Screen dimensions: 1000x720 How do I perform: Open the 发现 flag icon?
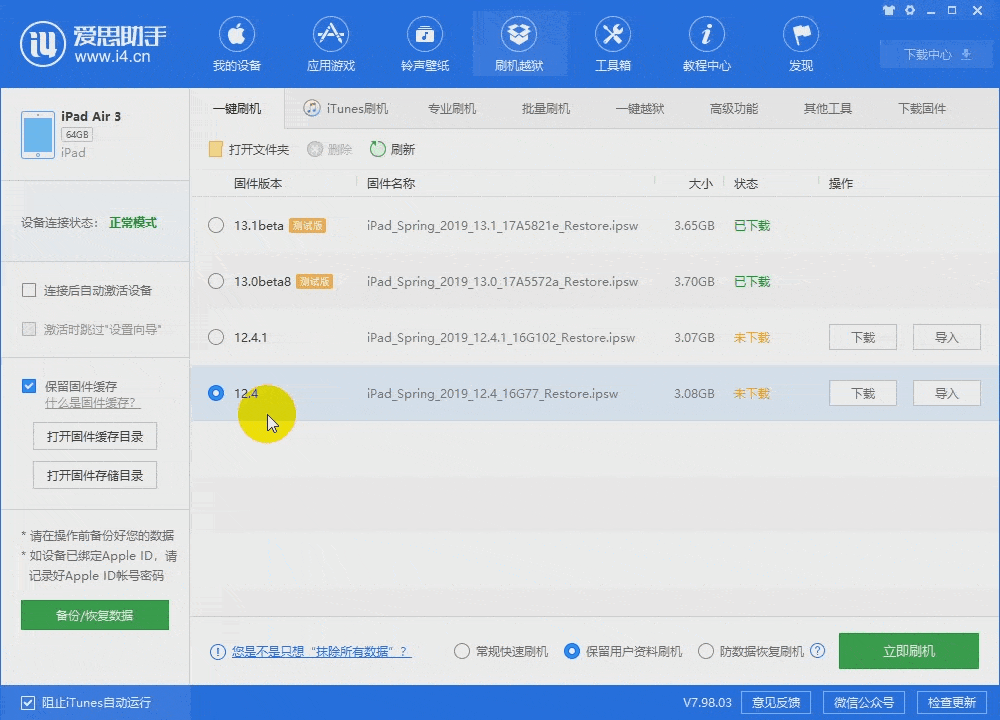[x=801, y=45]
